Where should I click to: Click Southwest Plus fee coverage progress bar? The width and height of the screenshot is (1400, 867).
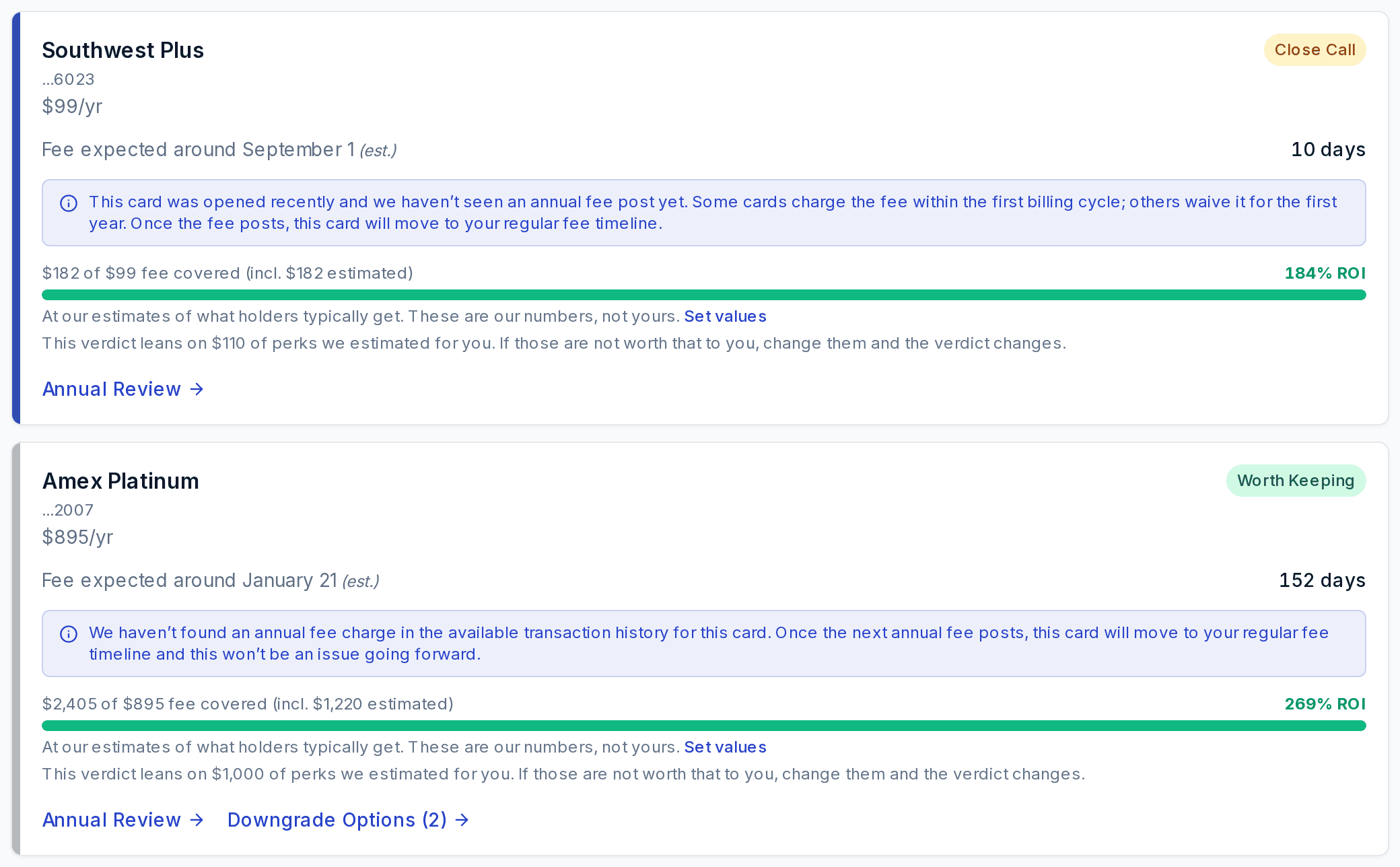pos(703,295)
